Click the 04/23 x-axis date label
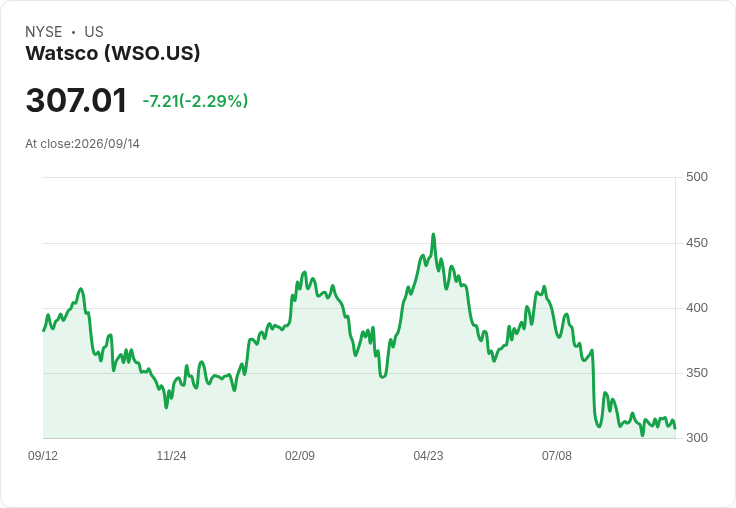The height and width of the screenshot is (508, 736). coord(428,455)
